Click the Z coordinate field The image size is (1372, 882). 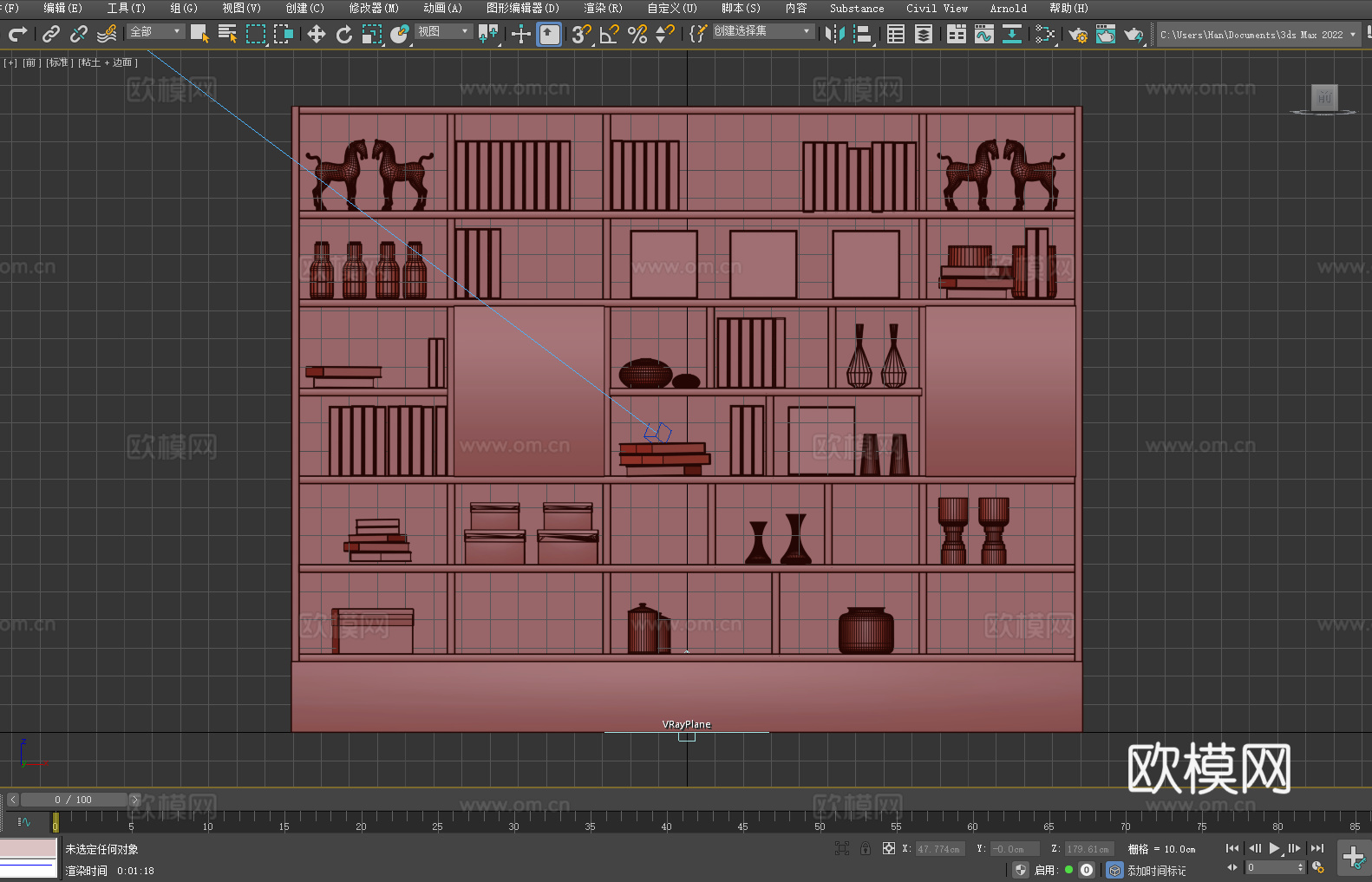(x=1088, y=849)
